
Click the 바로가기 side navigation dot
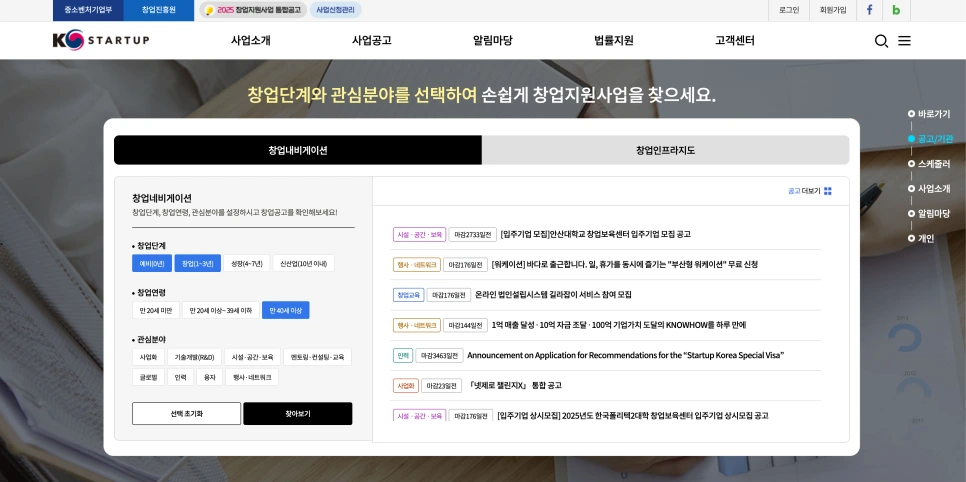tap(911, 114)
